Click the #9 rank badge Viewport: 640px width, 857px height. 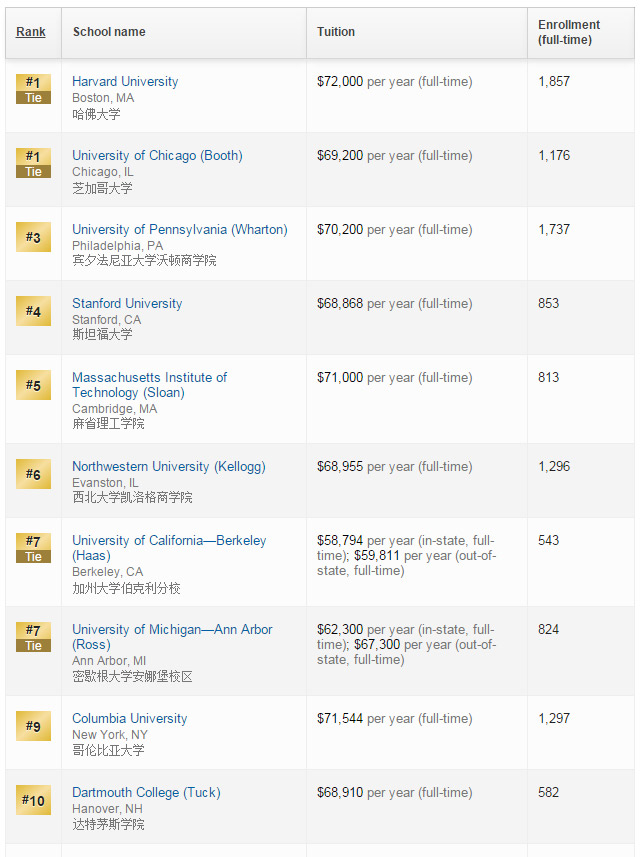point(33,726)
